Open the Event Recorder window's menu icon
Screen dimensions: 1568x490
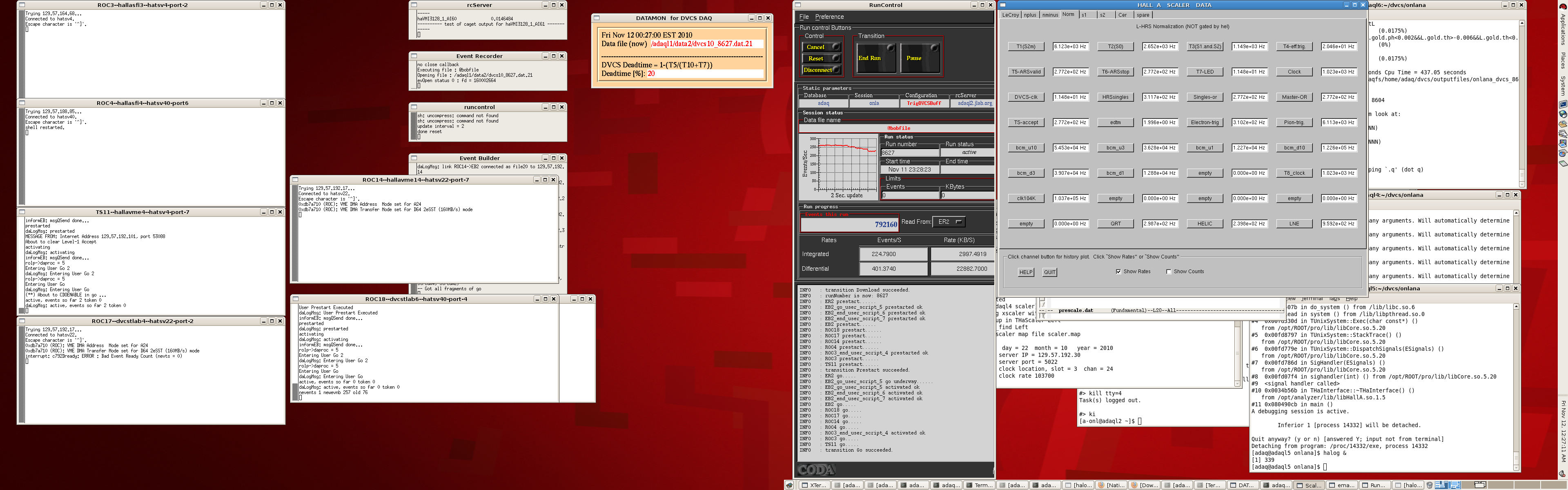414,56
